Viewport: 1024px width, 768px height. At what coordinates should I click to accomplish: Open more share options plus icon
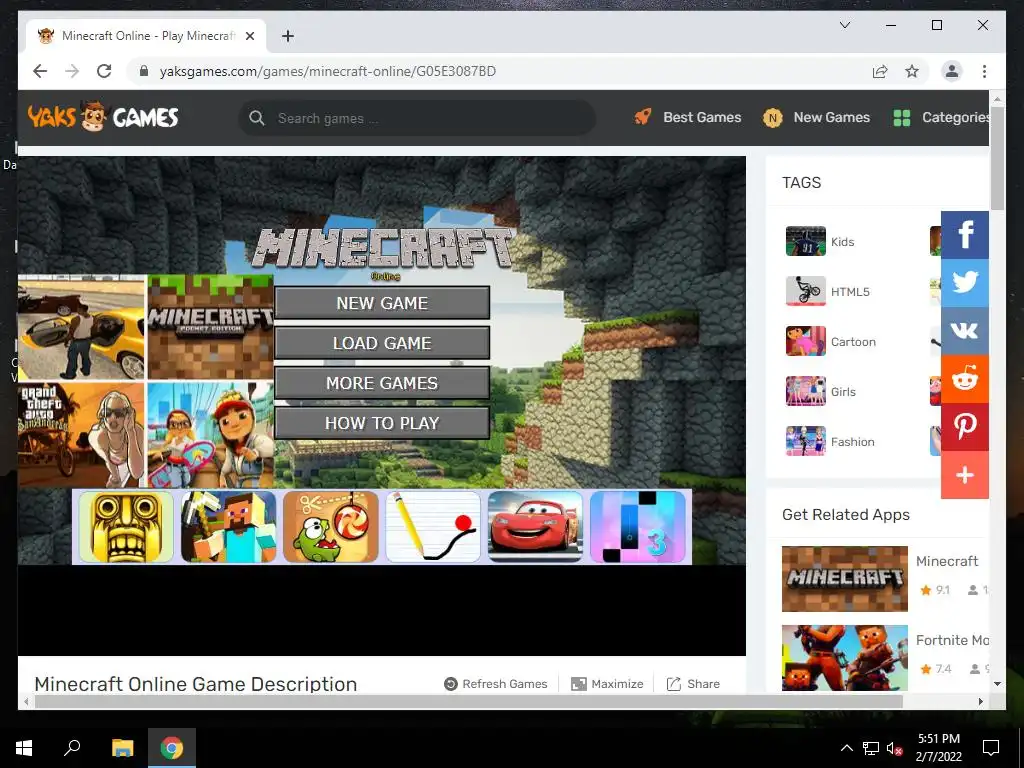(x=965, y=475)
